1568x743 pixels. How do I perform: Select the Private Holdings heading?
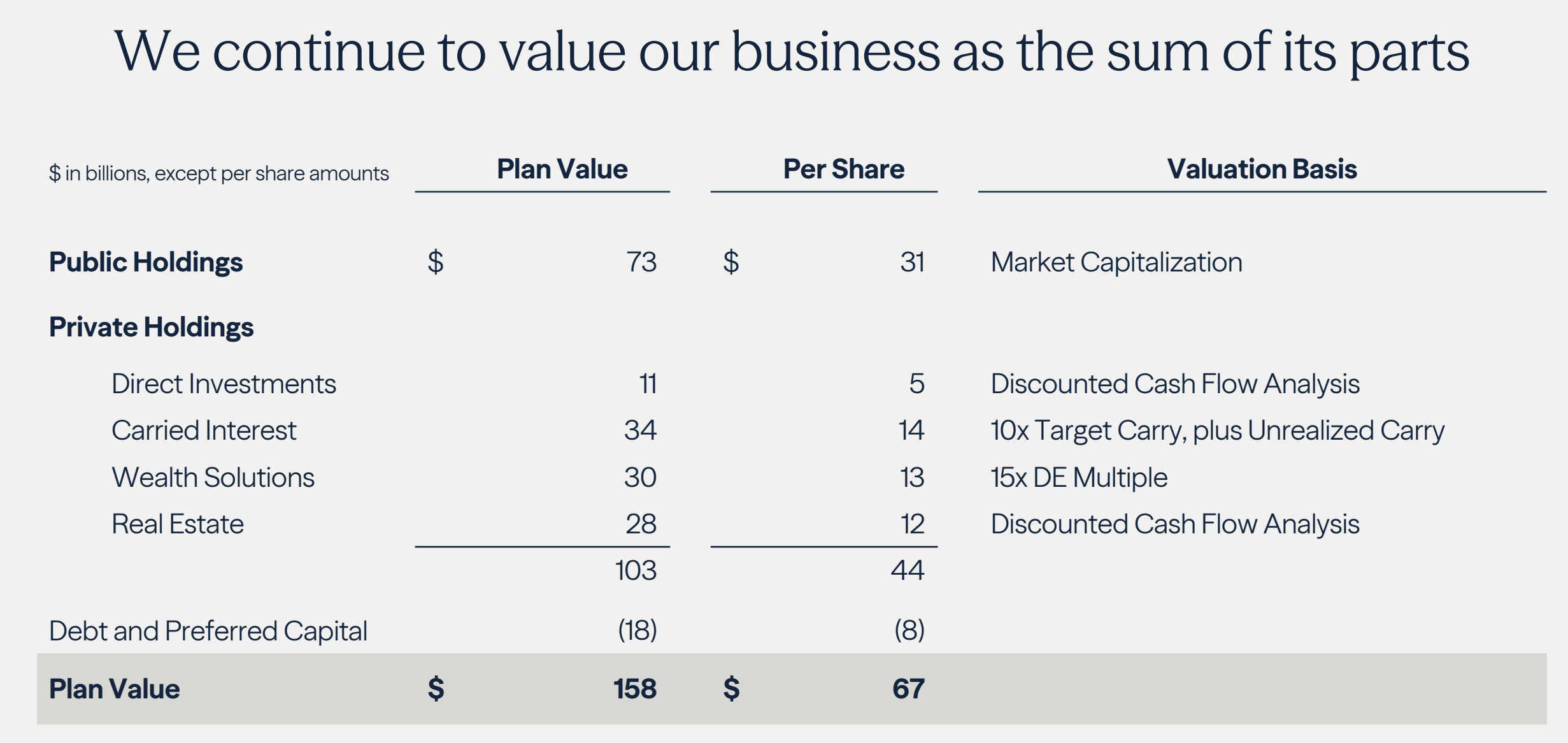(x=151, y=327)
